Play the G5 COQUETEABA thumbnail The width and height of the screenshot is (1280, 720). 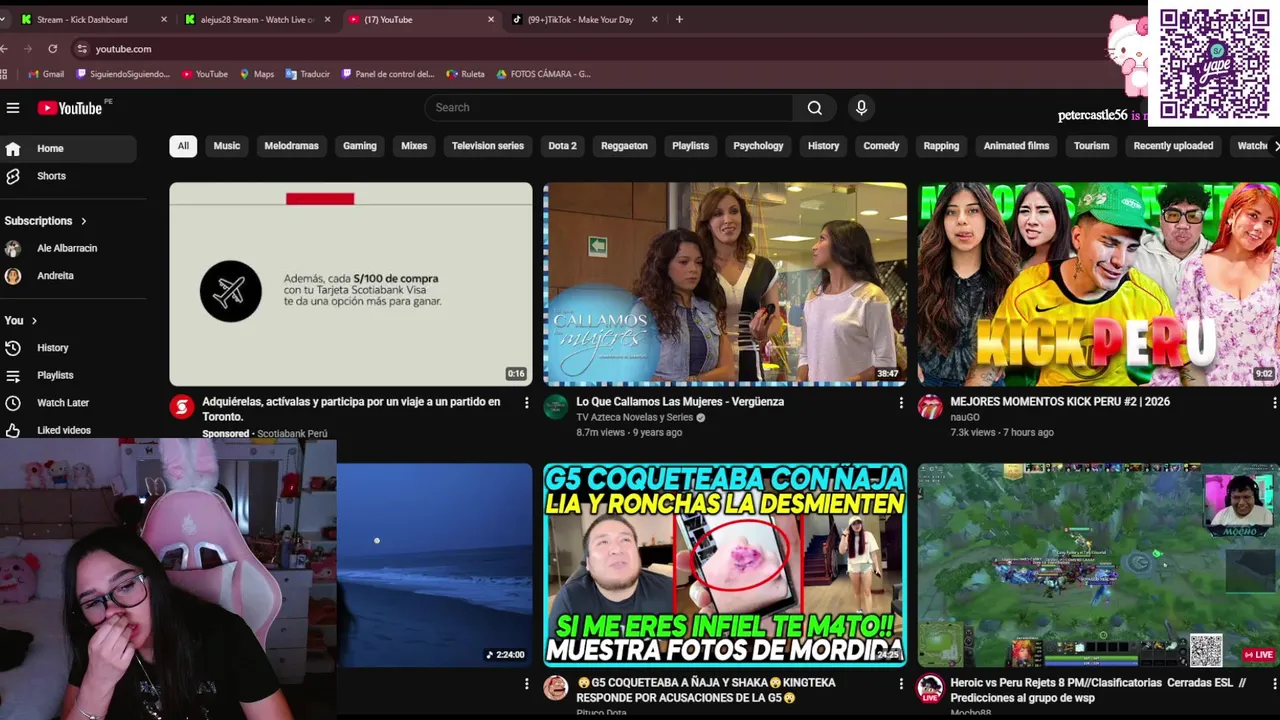pyautogui.click(x=725, y=565)
